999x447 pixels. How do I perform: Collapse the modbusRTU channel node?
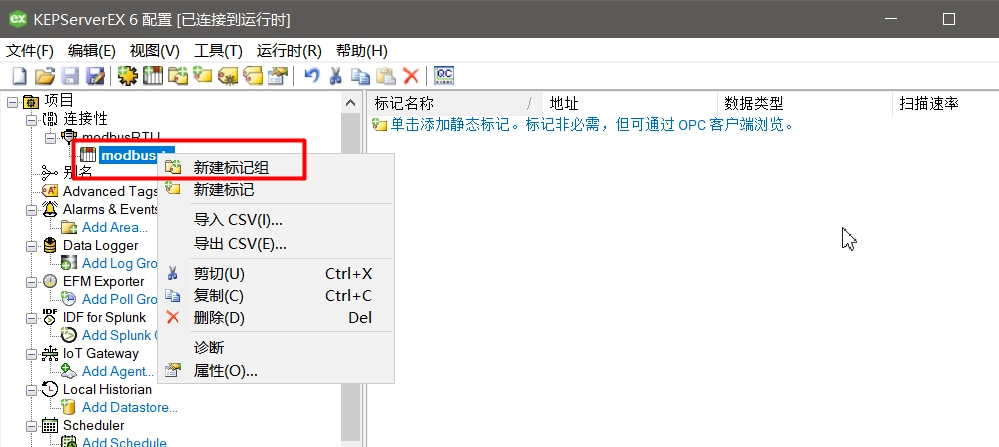pos(50,137)
